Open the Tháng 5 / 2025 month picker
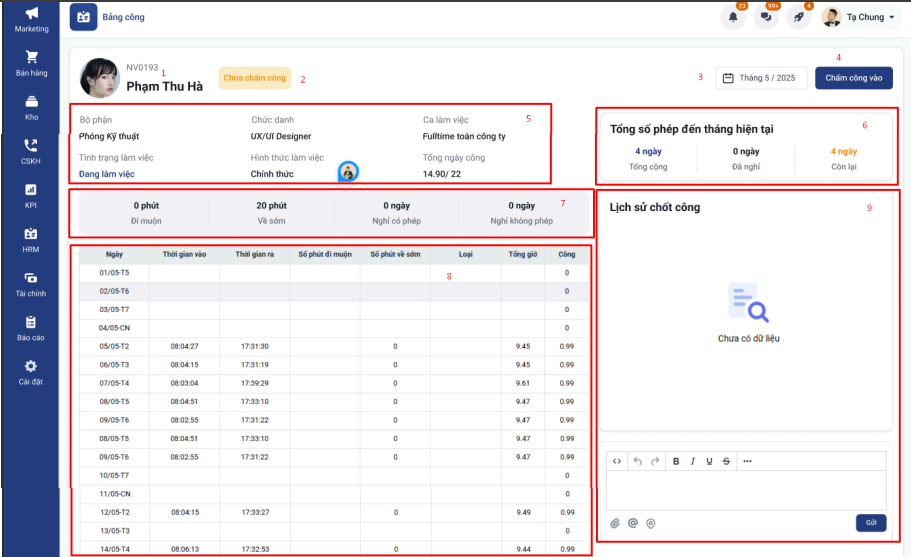Image resolution: width=911 pixels, height=557 pixels. click(761, 78)
